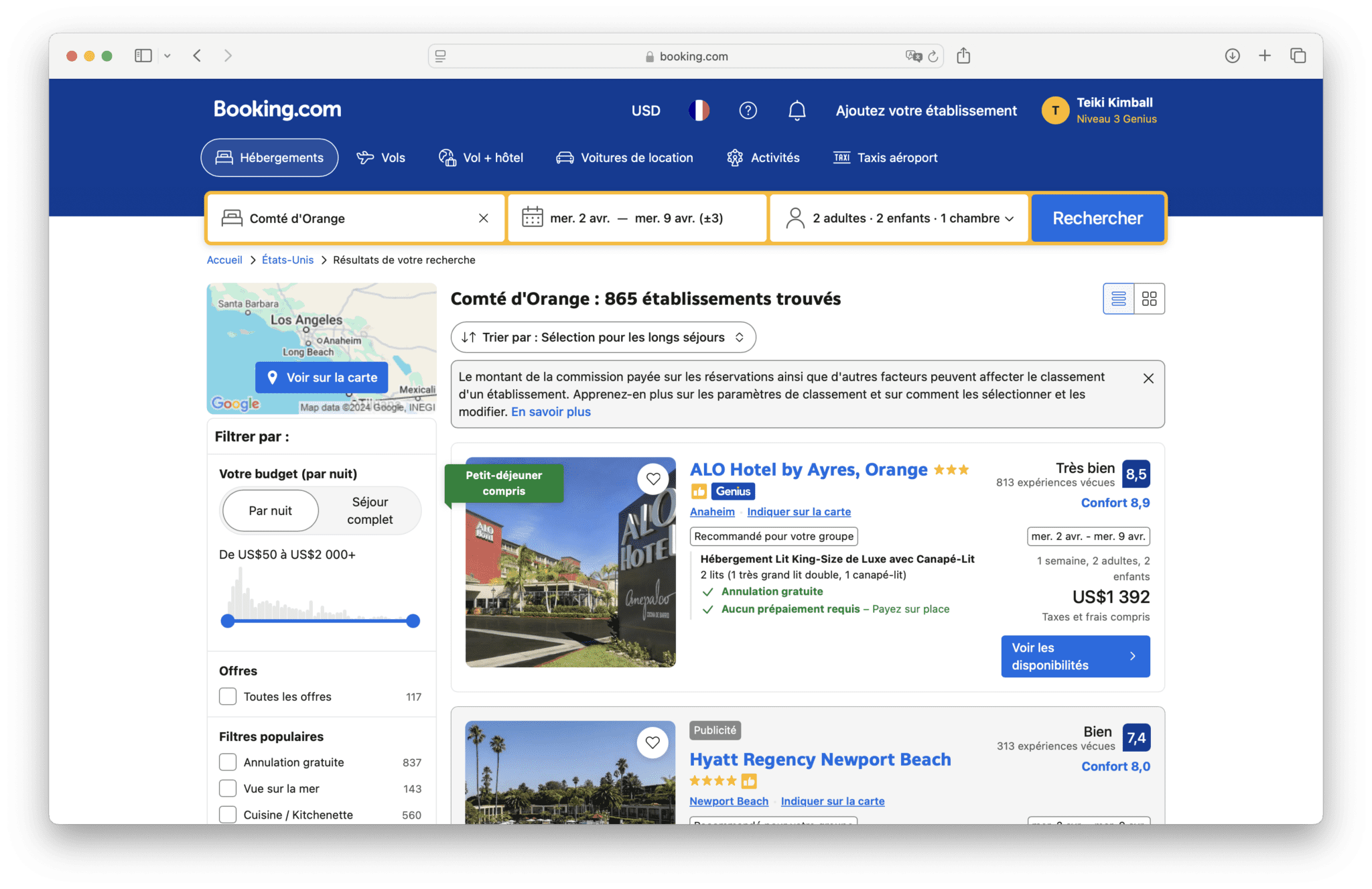Click the ALO Hotel 8,5 score badge
Screen dimensions: 1372x889
click(1136, 474)
